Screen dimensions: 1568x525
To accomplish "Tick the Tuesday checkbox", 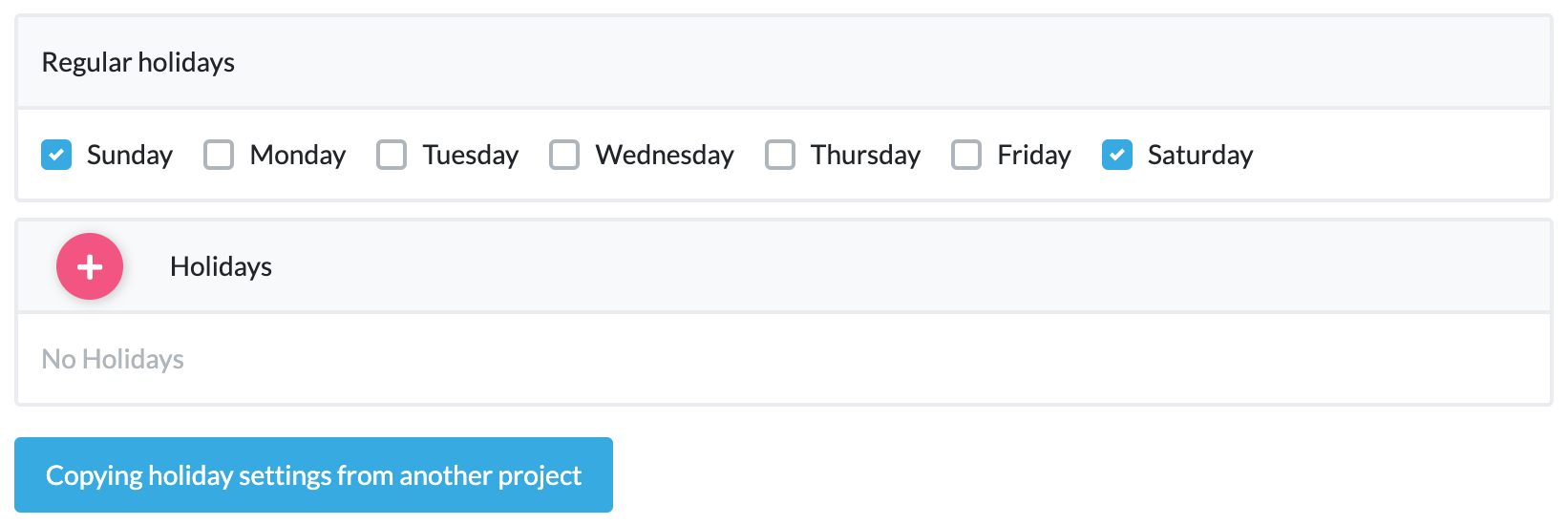I will click(392, 155).
